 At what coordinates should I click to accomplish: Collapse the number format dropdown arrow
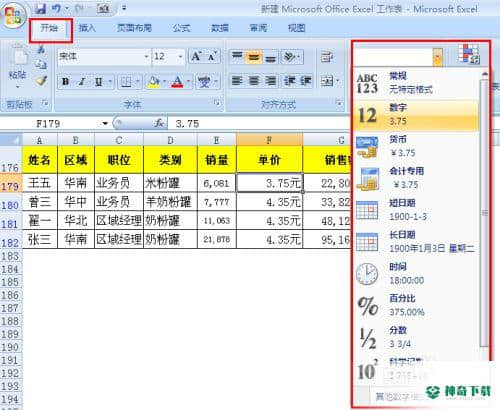pyautogui.click(x=438, y=57)
